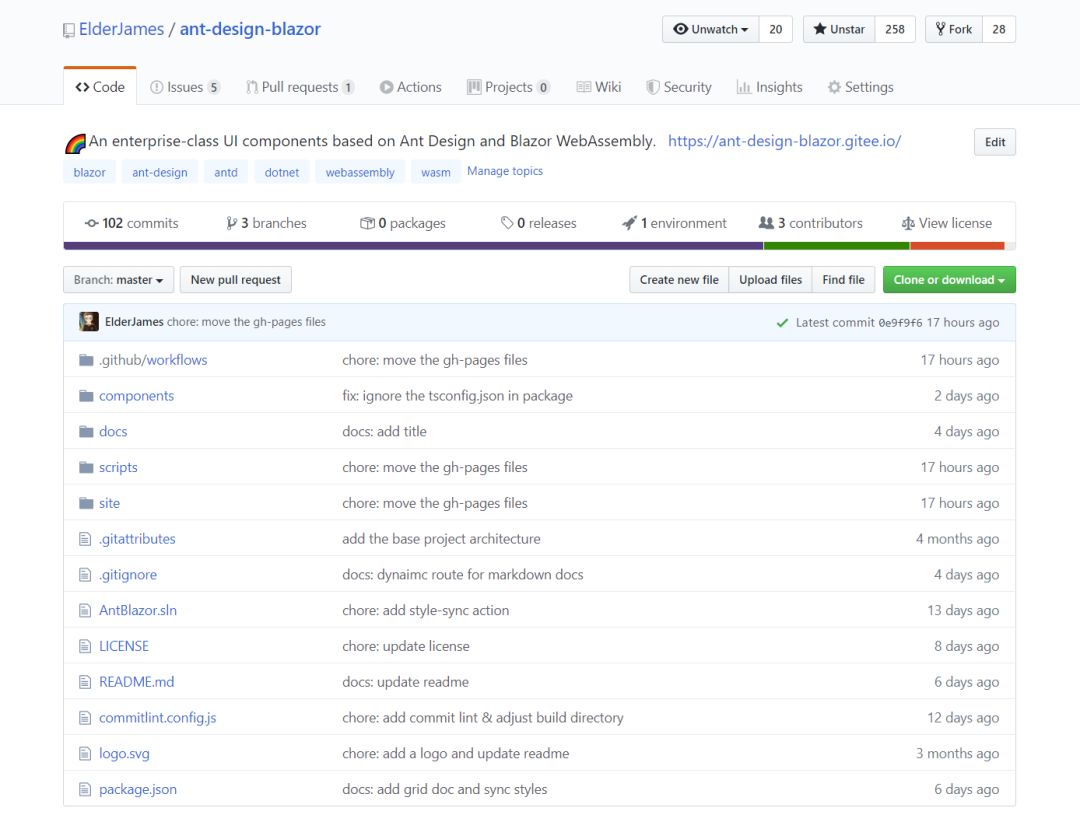1080x815 pixels.
Task: Switch to the Issues tab
Action: pyautogui.click(x=185, y=87)
